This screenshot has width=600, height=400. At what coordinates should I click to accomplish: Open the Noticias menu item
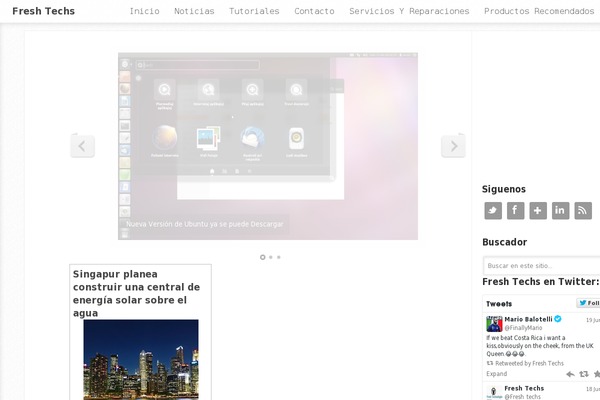point(194,11)
